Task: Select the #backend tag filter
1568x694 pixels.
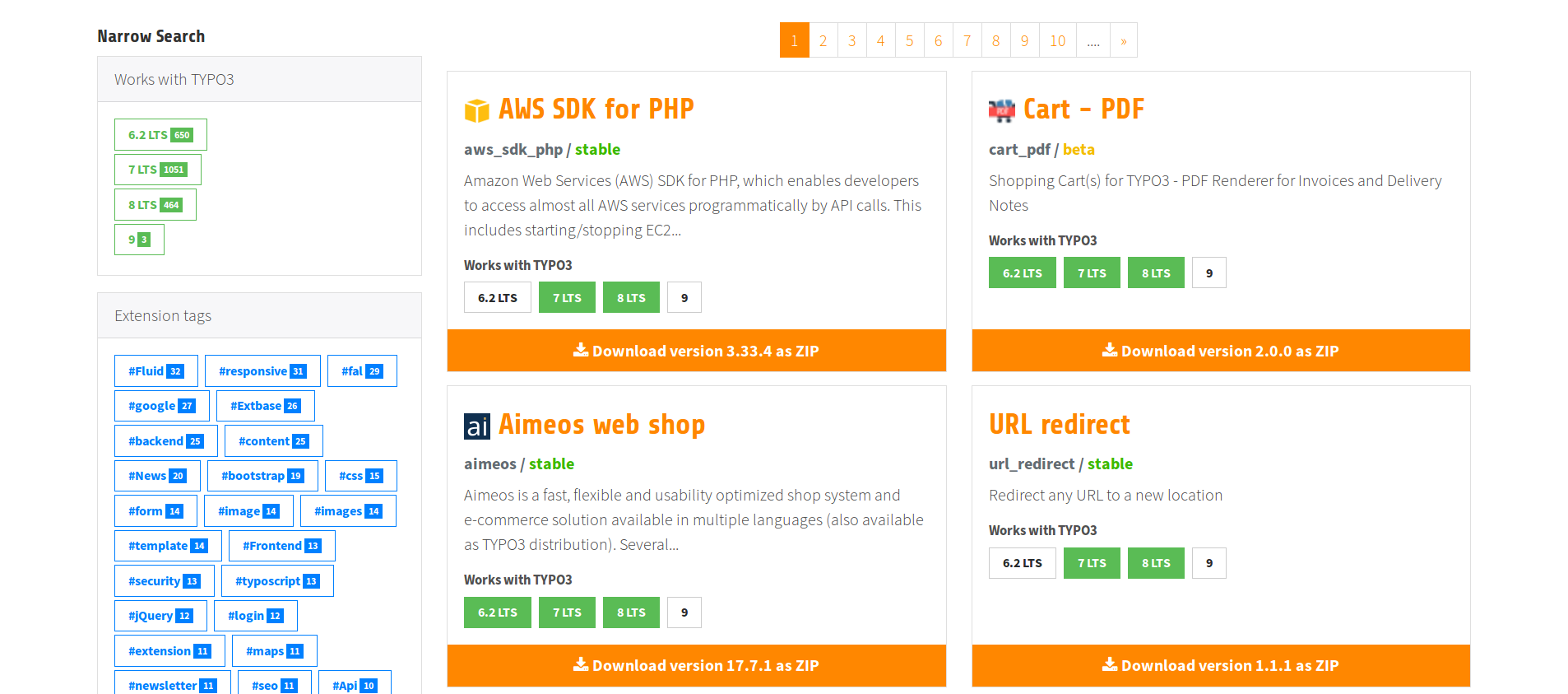Action: 165,441
